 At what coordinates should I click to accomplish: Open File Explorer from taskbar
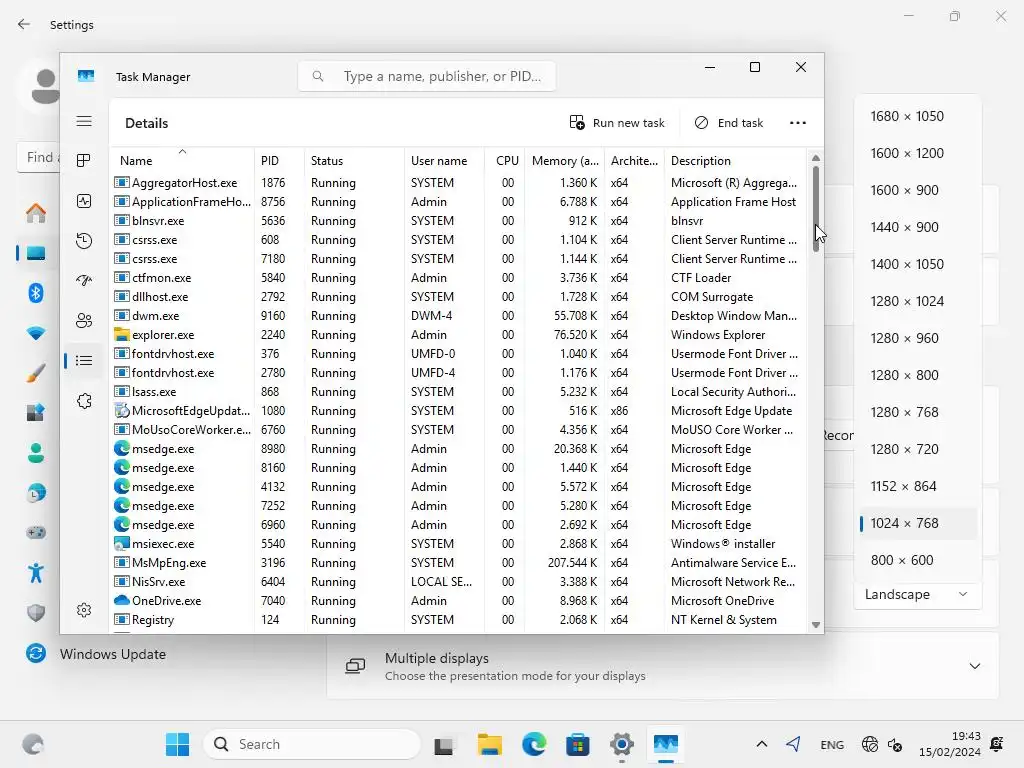tap(489, 744)
